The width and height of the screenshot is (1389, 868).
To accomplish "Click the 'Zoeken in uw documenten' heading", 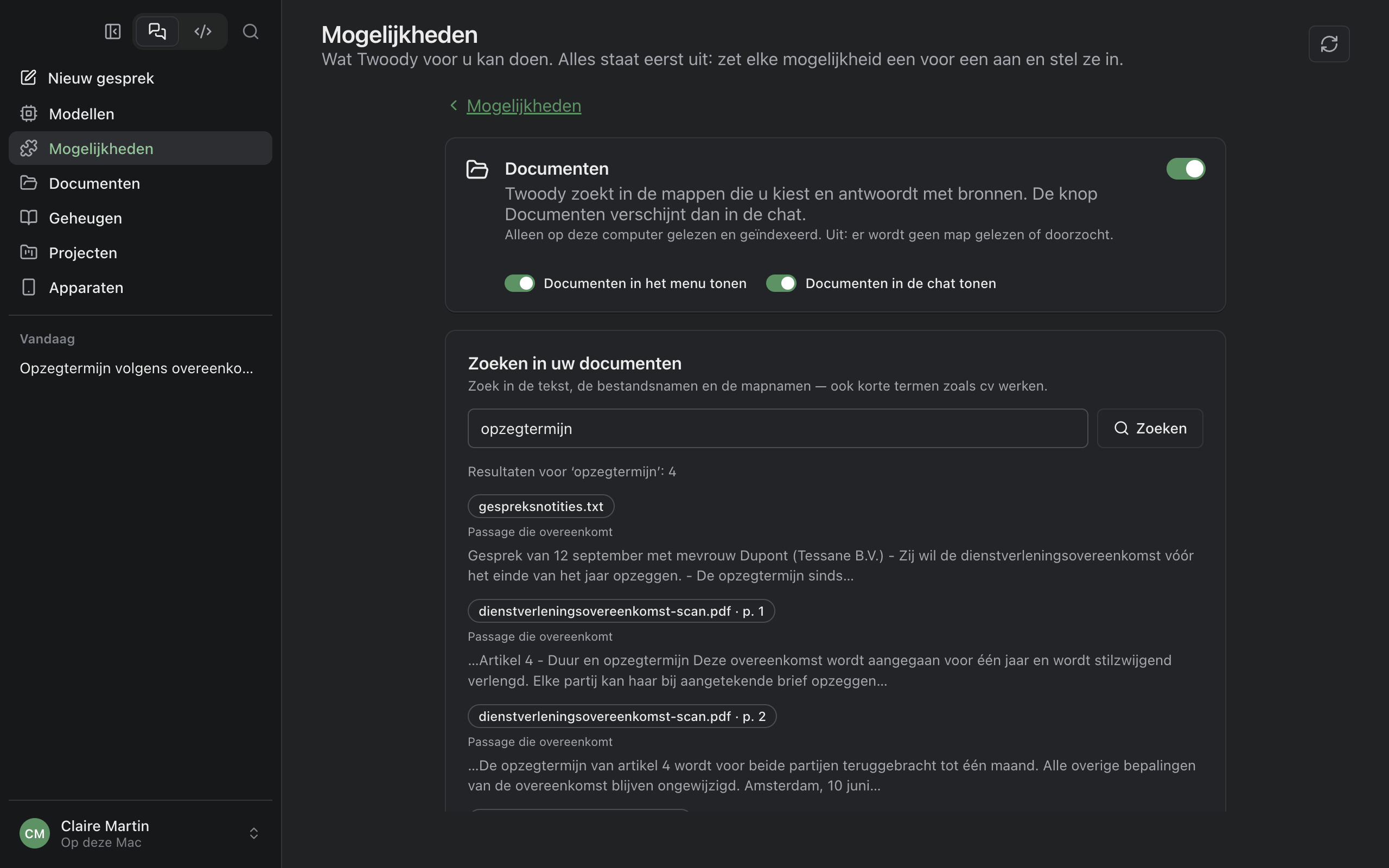I will (x=575, y=363).
